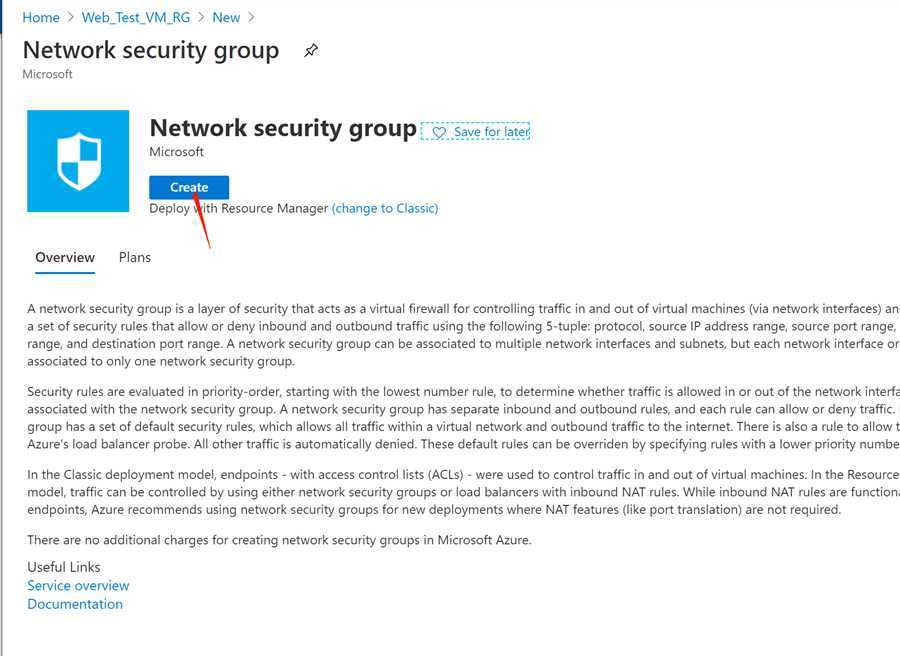This screenshot has height=656, width=900.
Task: Click chevron after New breadcrumb
Action: coord(251,18)
